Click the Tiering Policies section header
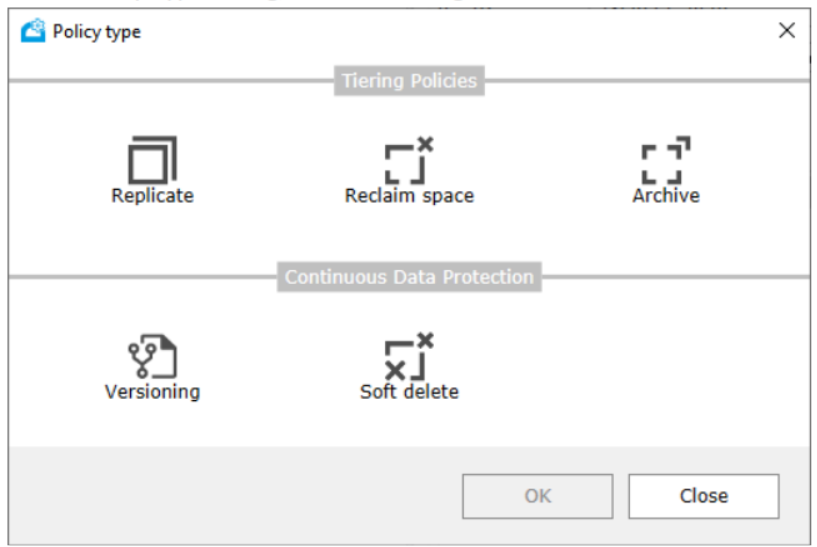This screenshot has width=817, height=547. 409,81
